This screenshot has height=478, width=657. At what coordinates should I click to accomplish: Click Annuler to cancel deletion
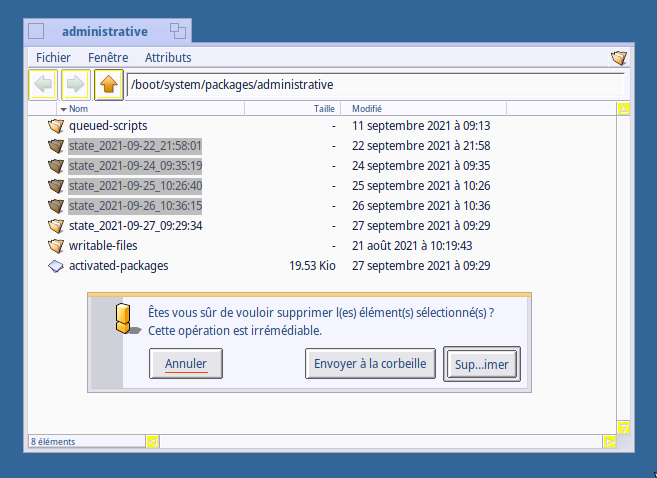[x=186, y=364]
